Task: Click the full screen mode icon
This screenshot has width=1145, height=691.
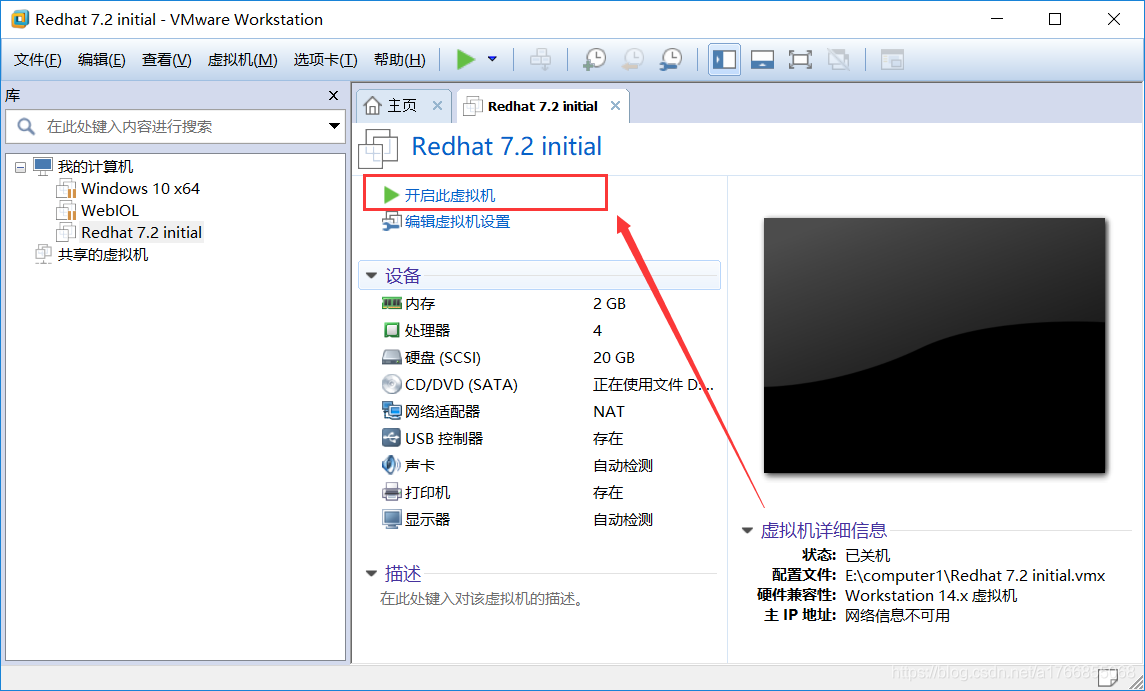Action: 800,59
